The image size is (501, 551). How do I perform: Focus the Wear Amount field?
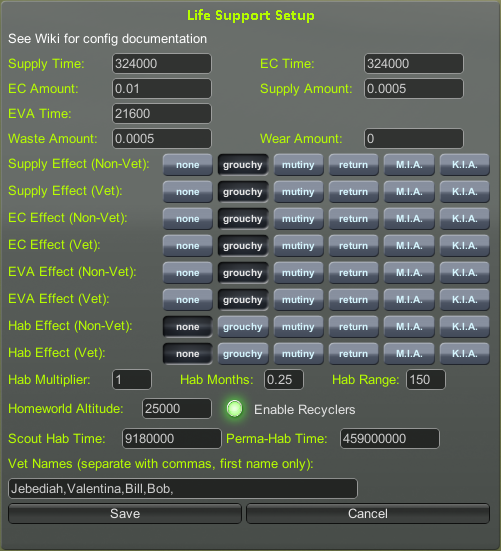click(414, 138)
